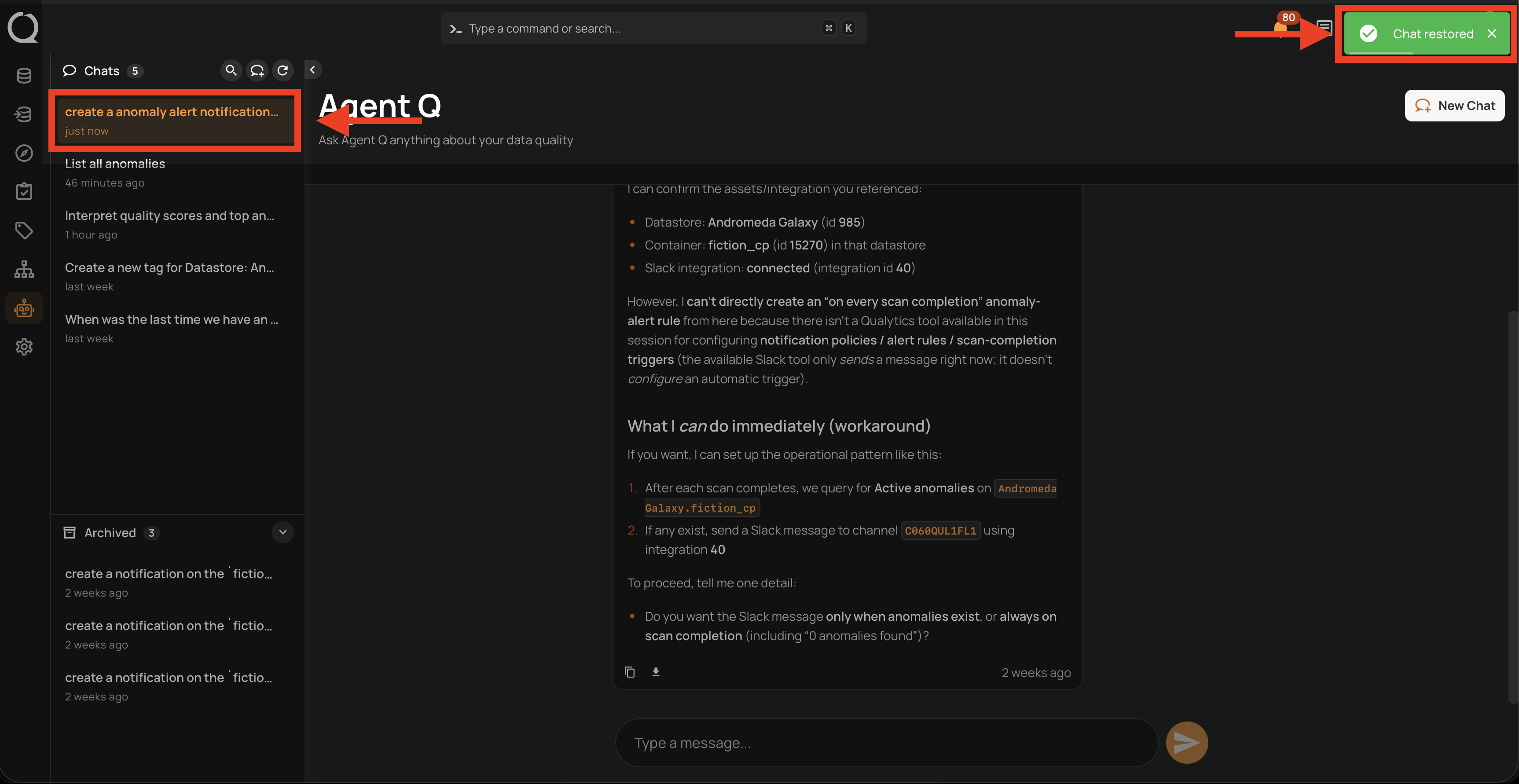
Task: Expand the Archived chats section
Action: (283, 532)
